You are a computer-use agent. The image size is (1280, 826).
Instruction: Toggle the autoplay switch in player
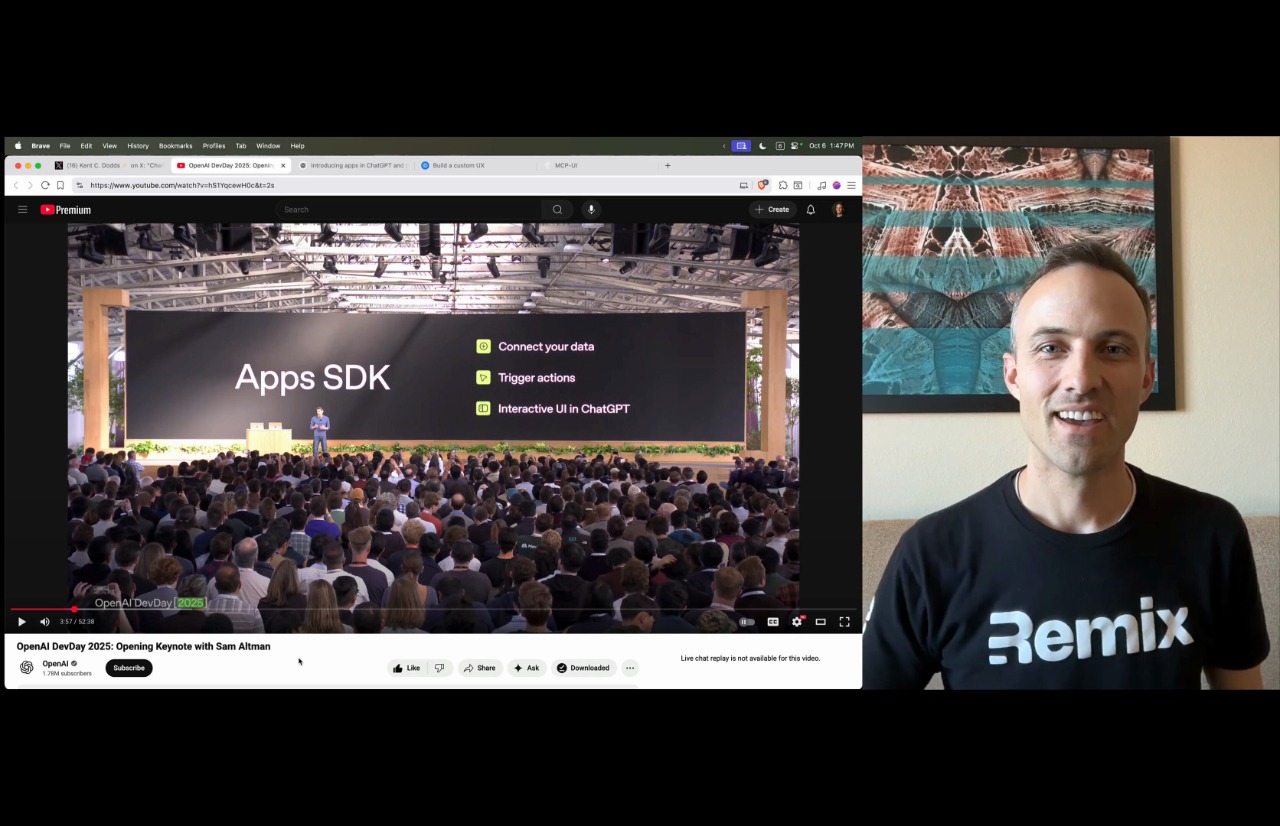pos(746,622)
